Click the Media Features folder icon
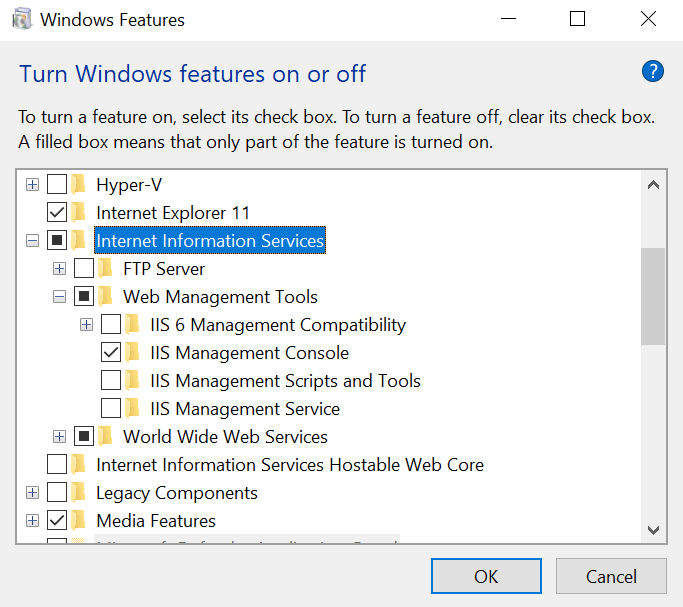Viewport: 683px width, 607px height. coord(80,521)
